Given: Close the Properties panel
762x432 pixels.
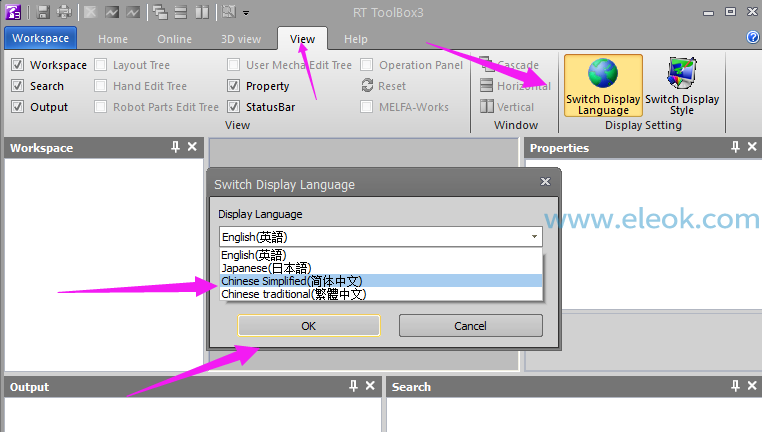Looking at the screenshot, I should tap(752, 147).
